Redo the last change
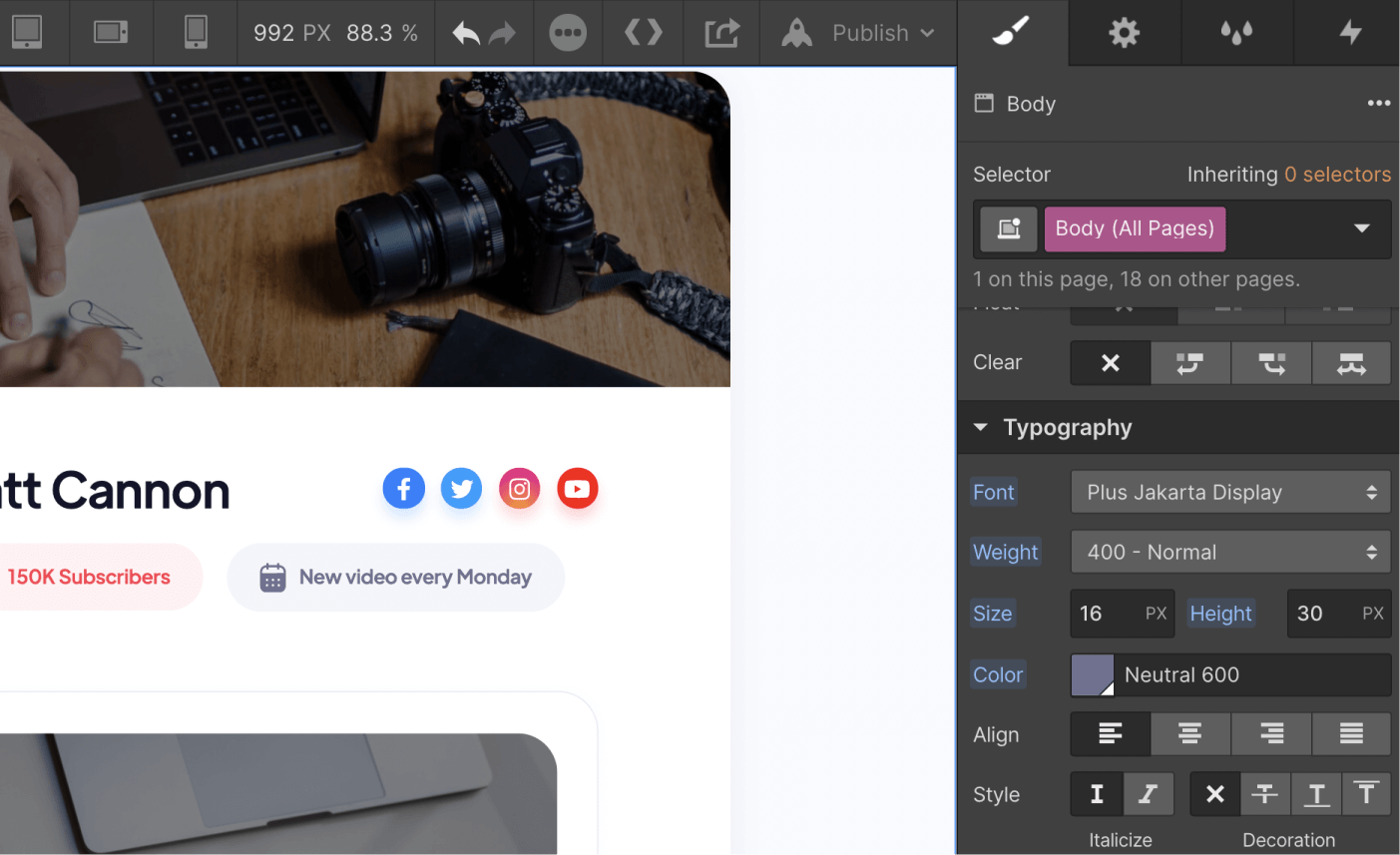 [x=504, y=33]
